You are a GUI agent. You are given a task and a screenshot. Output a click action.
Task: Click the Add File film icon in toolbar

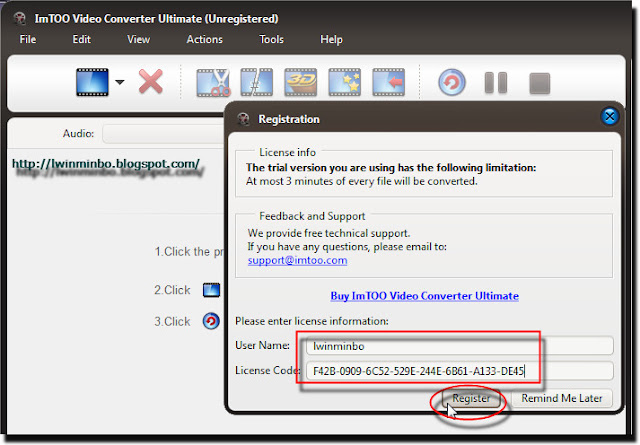pos(92,82)
